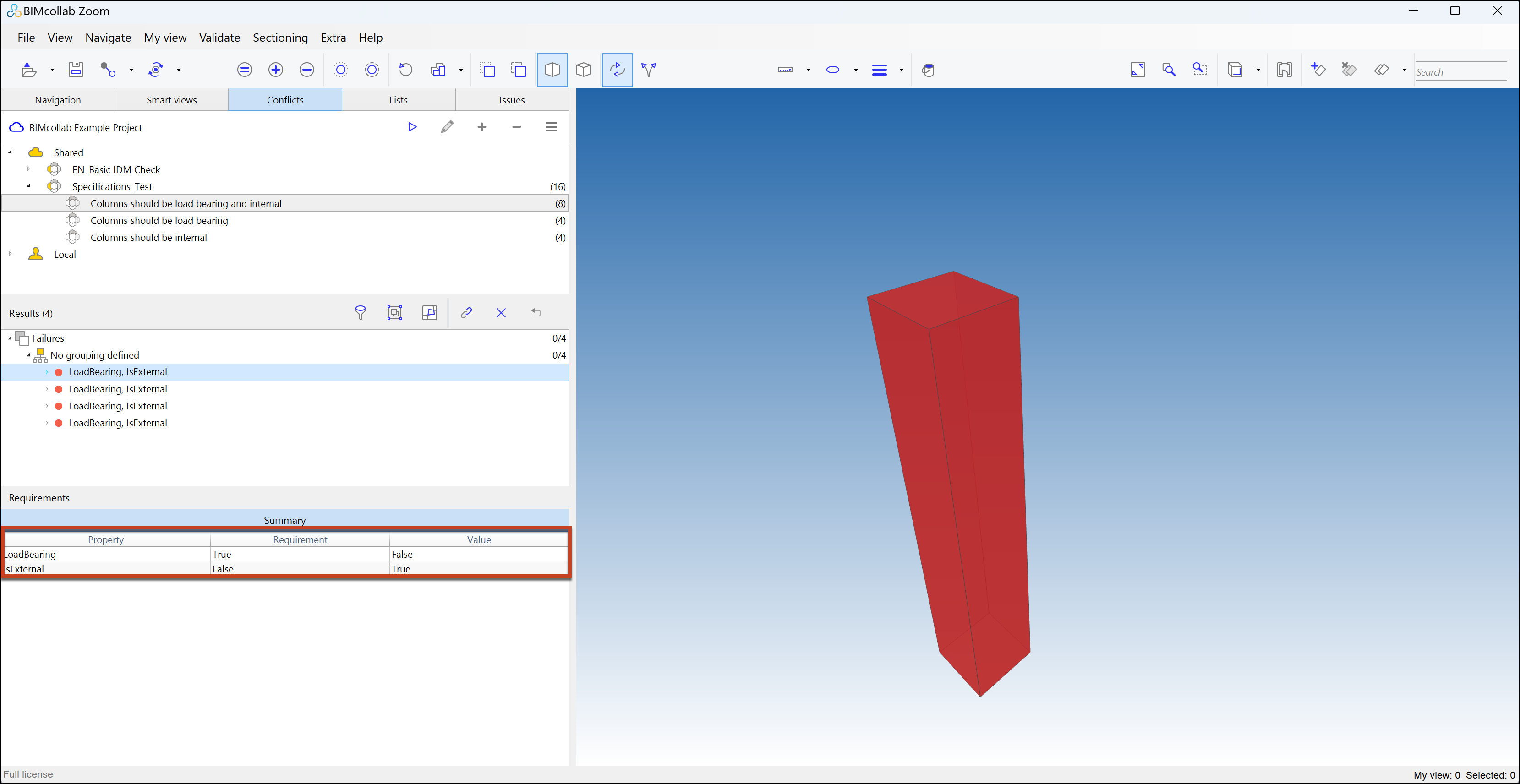Toggle the highlighted rotate arrows button
The width and height of the screenshot is (1520, 784).
[617, 70]
